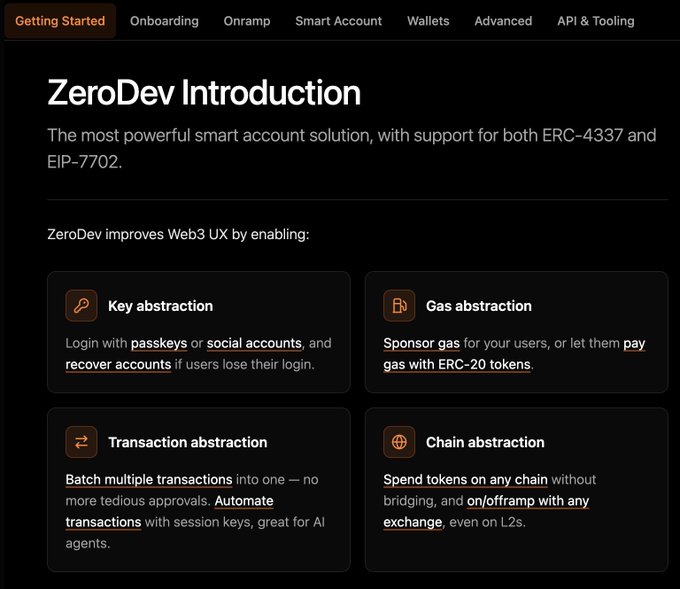Open the Getting Started tab
The image size is (680, 589).
(x=60, y=21)
